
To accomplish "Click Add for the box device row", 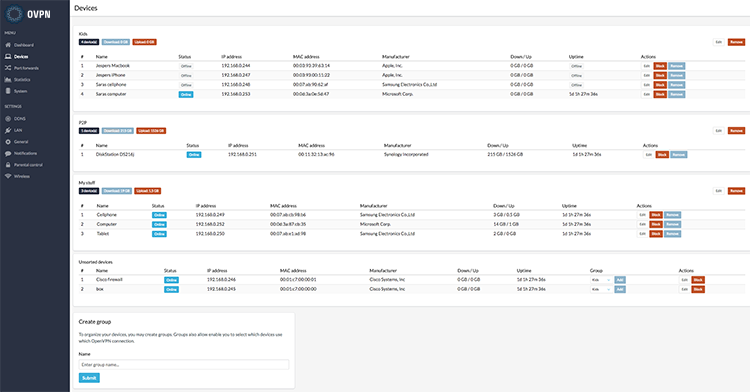I will (620, 289).
